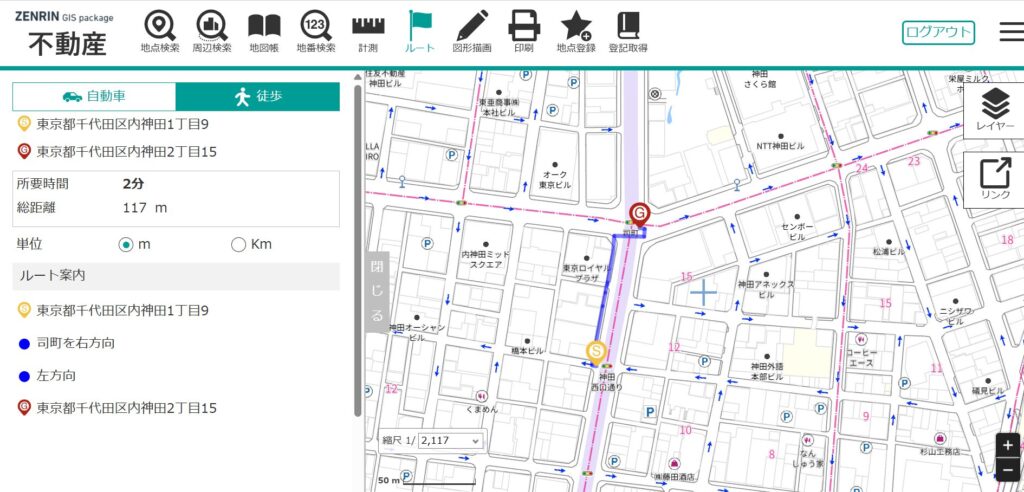Image resolution: width=1024 pixels, height=492 pixels.
Task: Activate the 計測 measurement ruler tool
Action: pos(368,32)
